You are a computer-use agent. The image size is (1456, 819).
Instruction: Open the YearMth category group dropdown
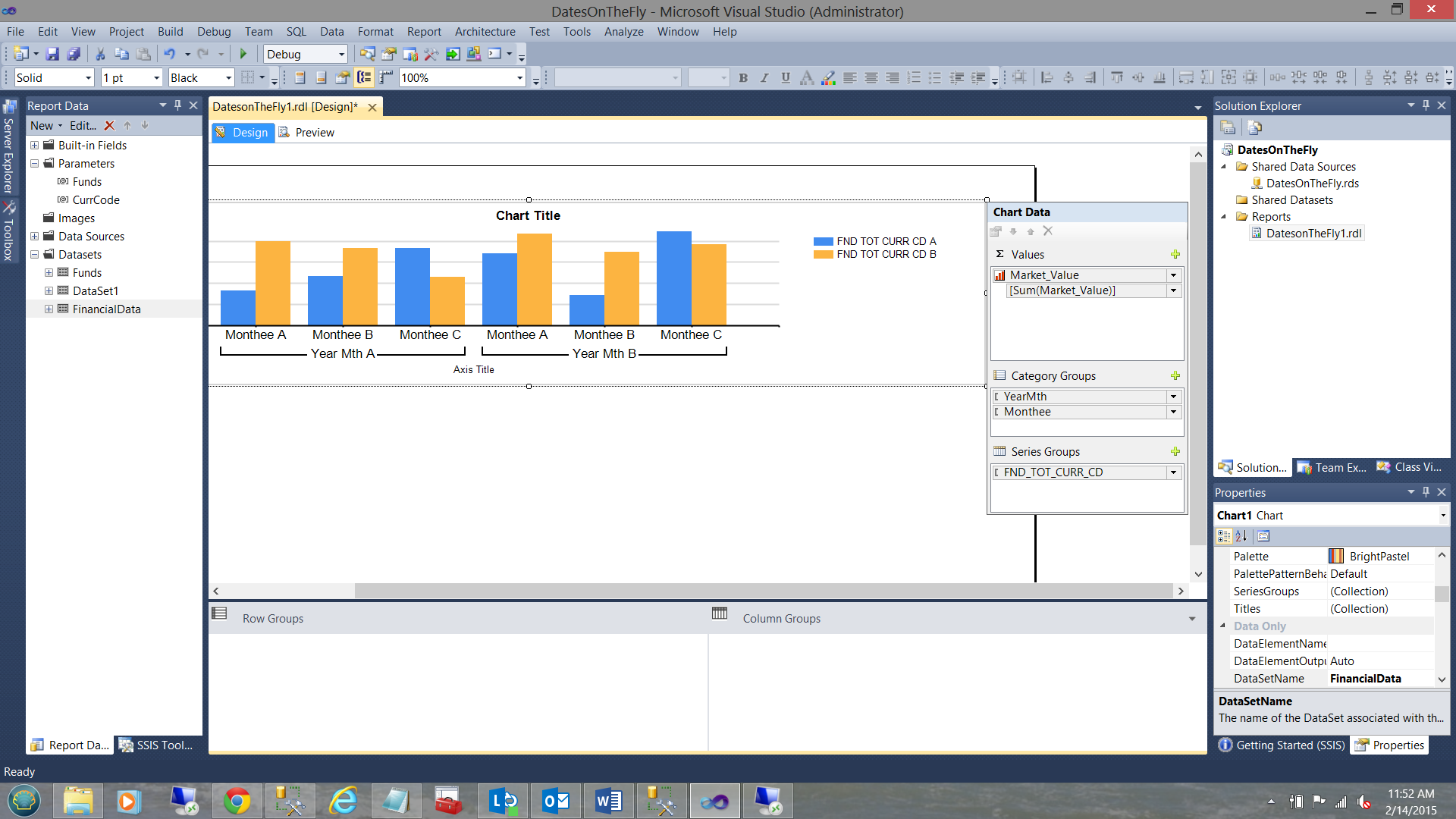1173,397
